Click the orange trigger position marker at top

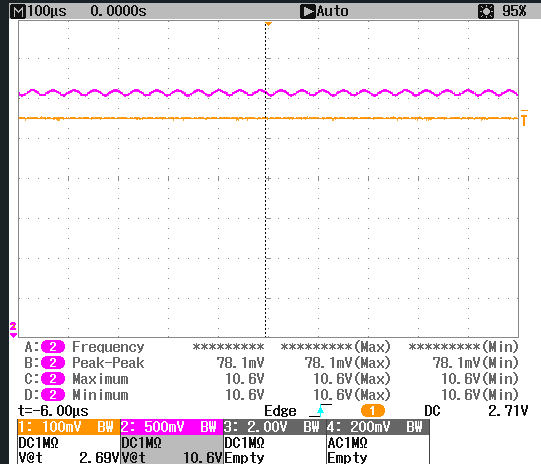click(268, 24)
